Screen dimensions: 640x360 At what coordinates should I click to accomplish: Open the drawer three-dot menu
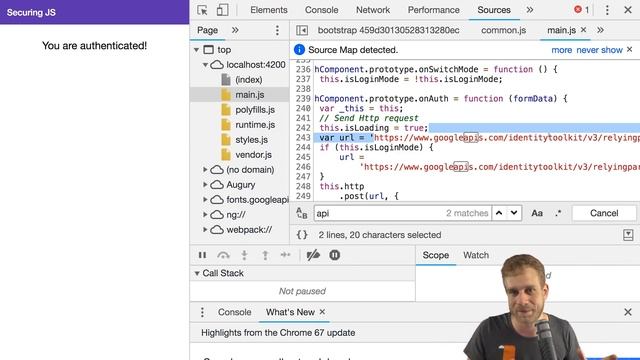[x=202, y=312]
